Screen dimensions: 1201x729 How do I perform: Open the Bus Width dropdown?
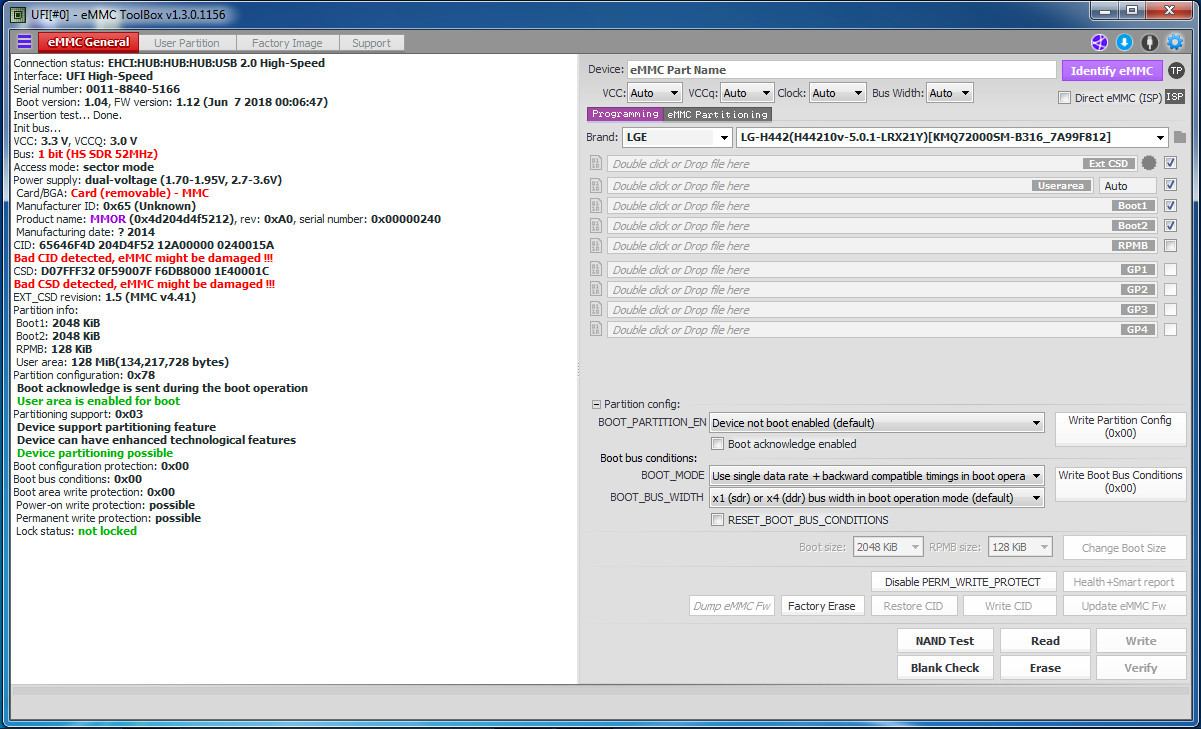tap(949, 93)
